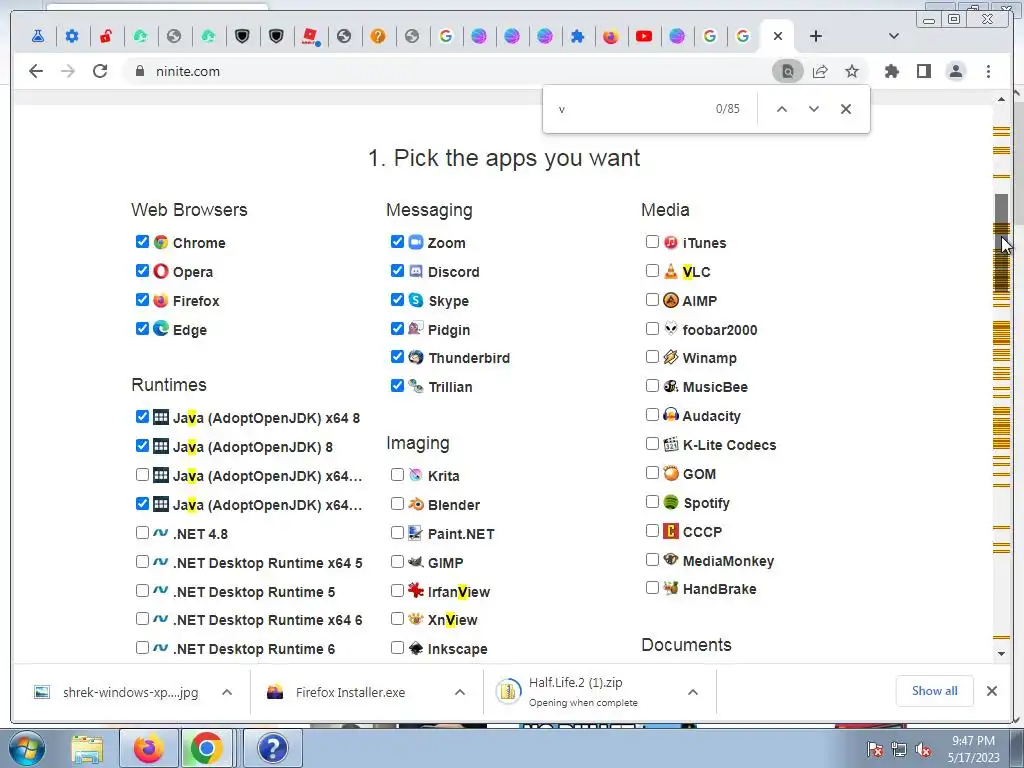This screenshot has width=1024, height=768.
Task: Click the find-in-page search field
Action: point(630,109)
